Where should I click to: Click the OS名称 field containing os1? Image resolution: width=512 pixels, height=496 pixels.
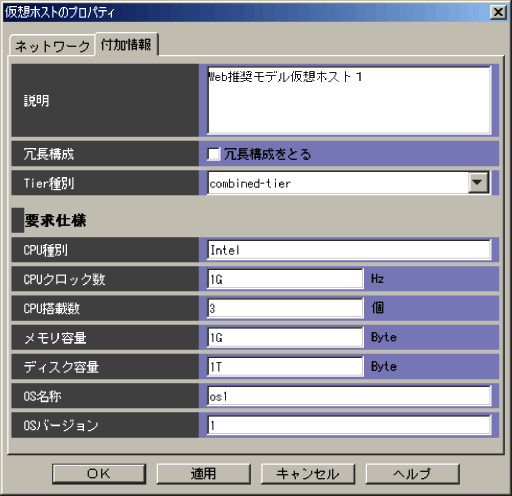349,396
